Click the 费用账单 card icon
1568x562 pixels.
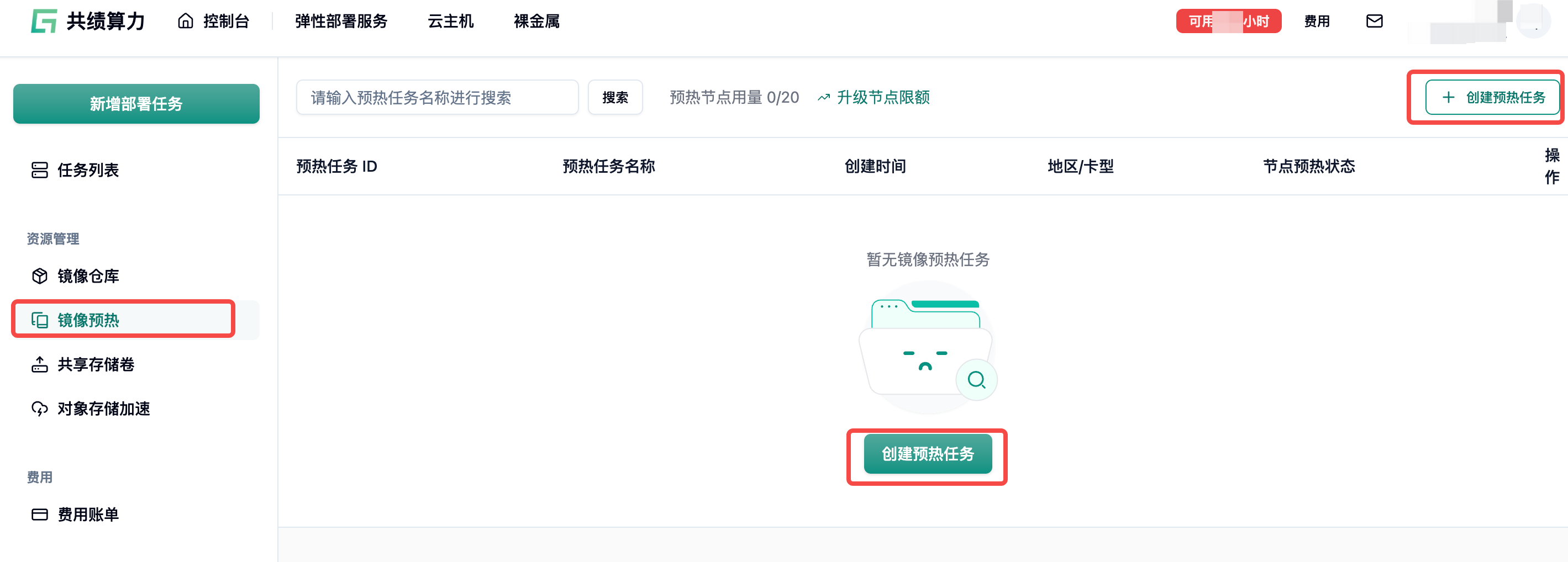(40, 515)
